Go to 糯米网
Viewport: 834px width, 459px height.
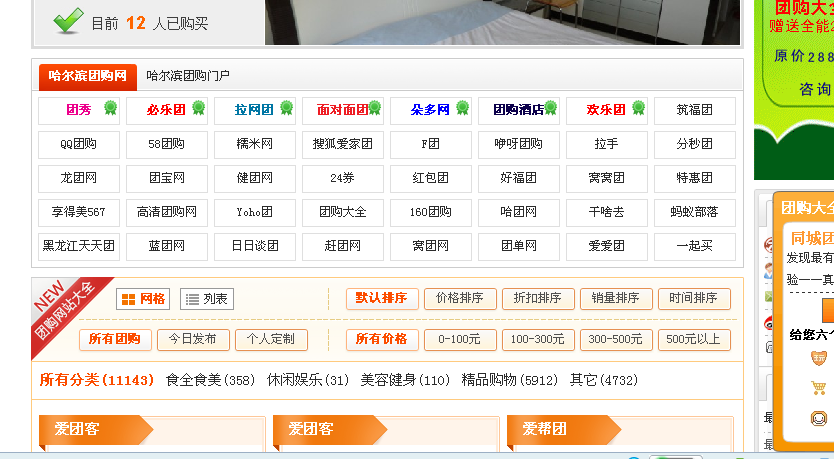[x=255, y=144]
